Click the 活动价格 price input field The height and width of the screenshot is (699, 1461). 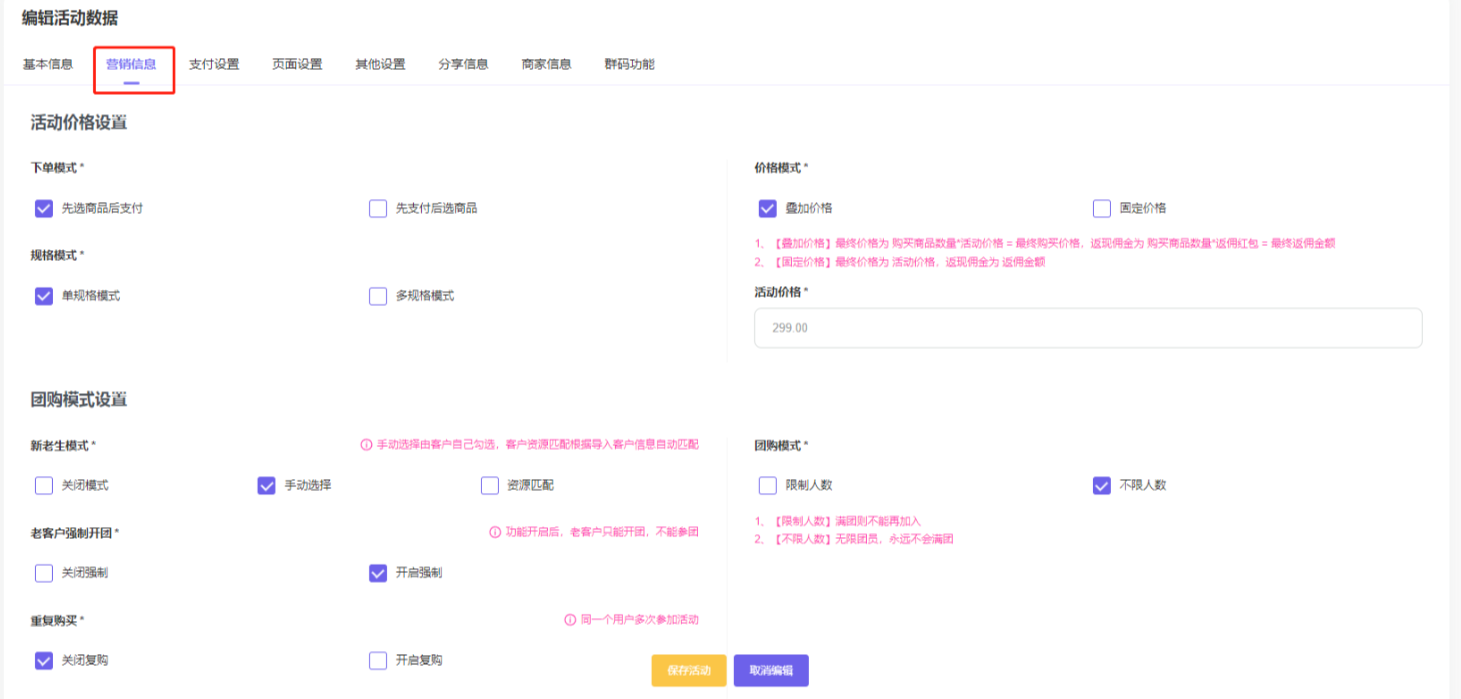1087,327
